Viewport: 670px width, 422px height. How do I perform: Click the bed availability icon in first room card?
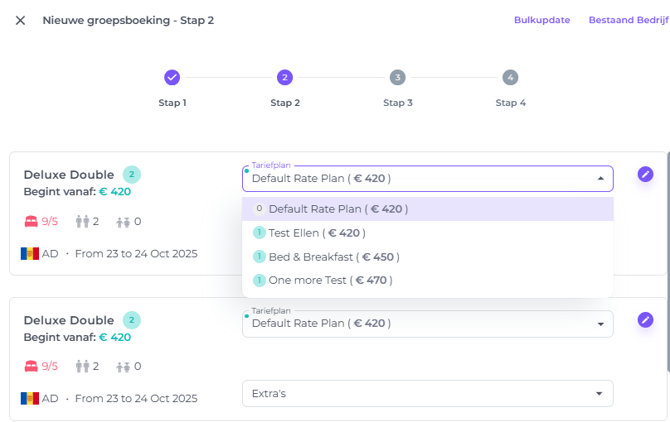(29, 222)
